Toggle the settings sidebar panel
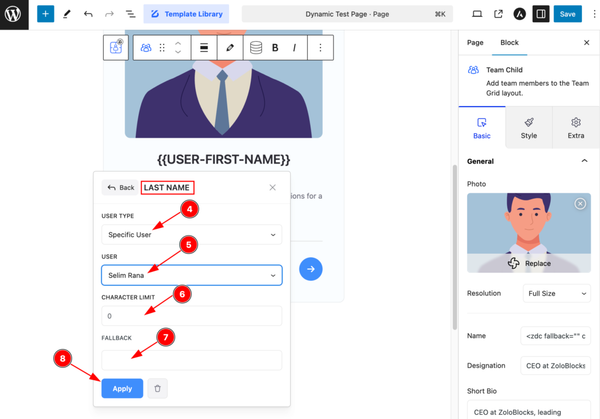The height and width of the screenshot is (419, 600). 541,14
